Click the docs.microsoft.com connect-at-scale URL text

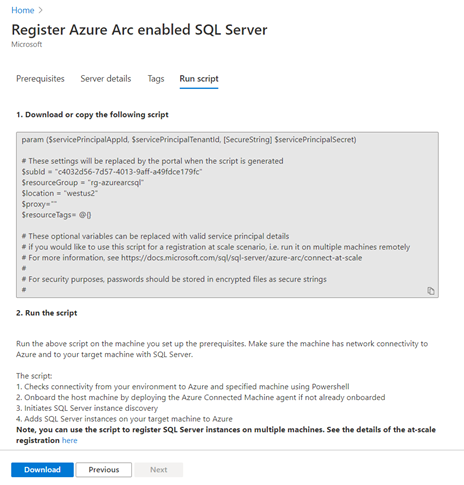click(241, 258)
